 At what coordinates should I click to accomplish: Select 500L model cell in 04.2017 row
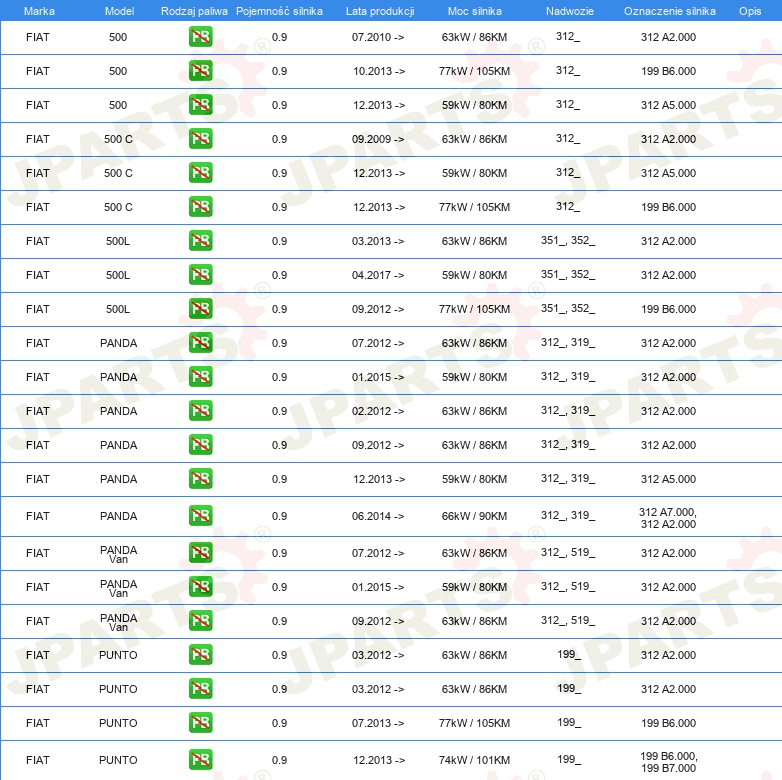point(118,275)
